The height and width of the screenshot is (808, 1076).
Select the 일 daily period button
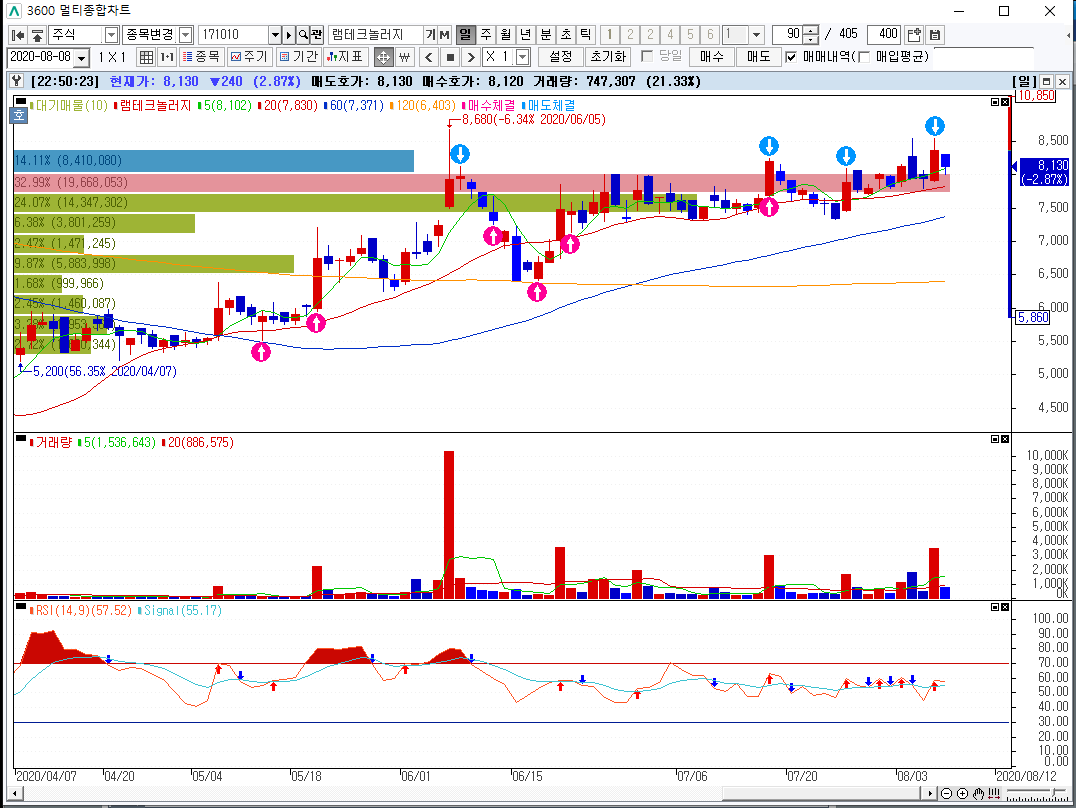(465, 34)
